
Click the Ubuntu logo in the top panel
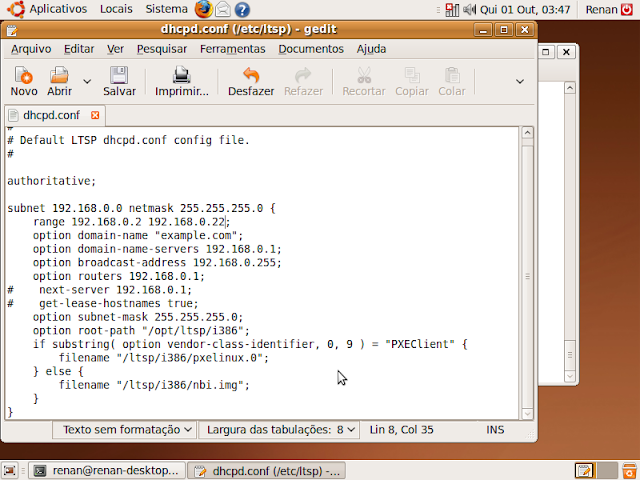(x=16, y=9)
